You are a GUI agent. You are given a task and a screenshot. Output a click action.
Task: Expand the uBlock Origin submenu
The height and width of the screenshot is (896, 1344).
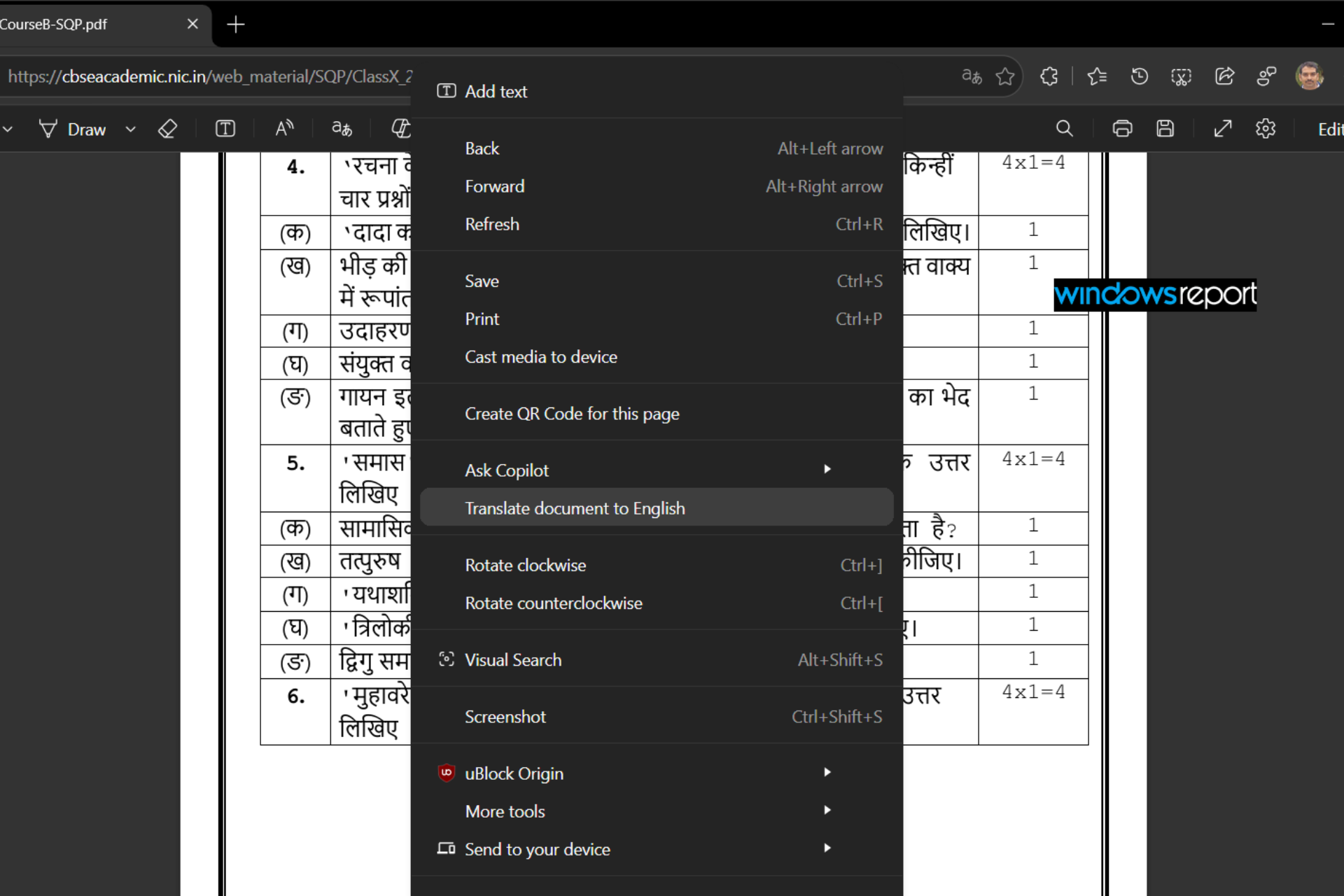click(657, 773)
